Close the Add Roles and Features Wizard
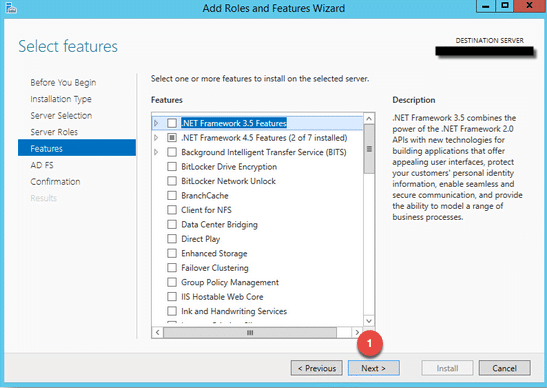 coord(529,6)
